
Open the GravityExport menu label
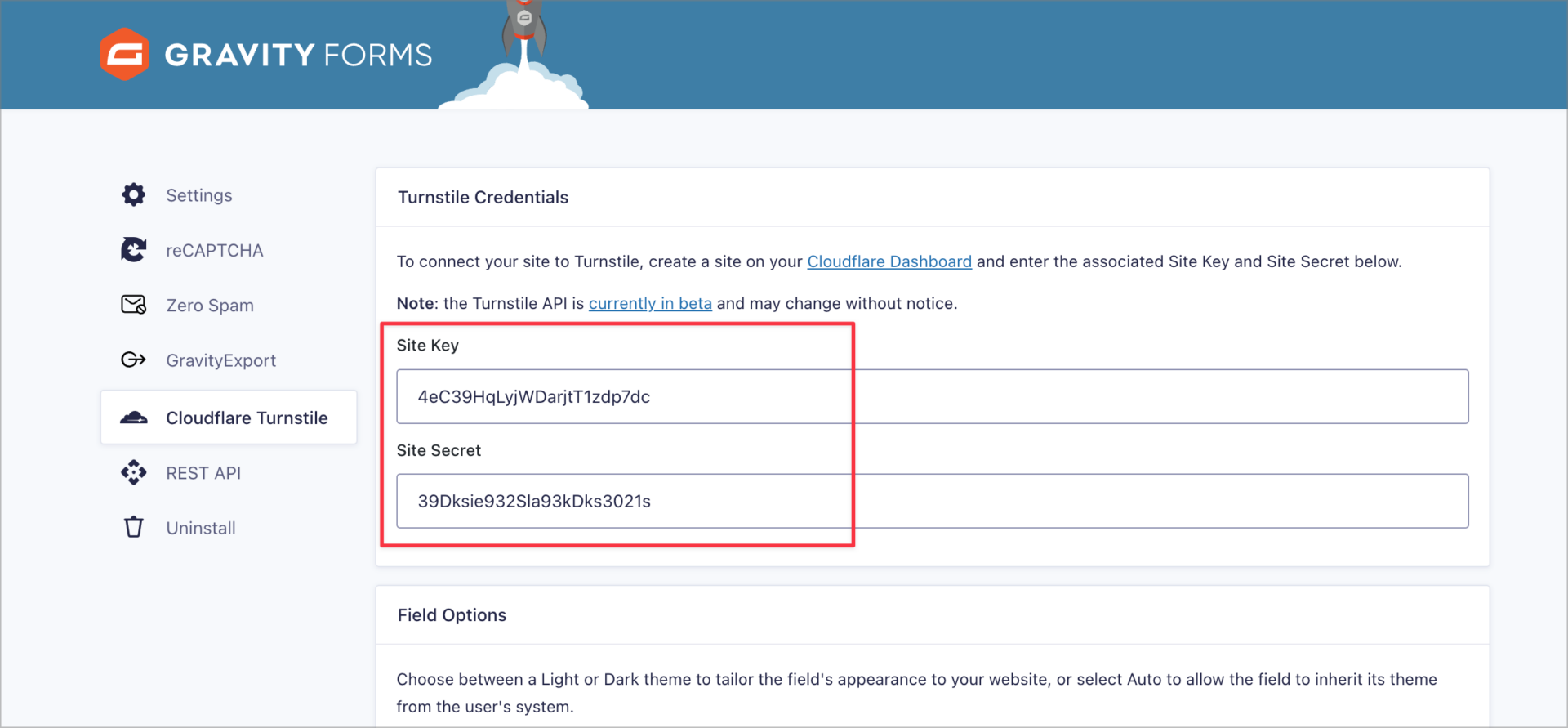220,360
